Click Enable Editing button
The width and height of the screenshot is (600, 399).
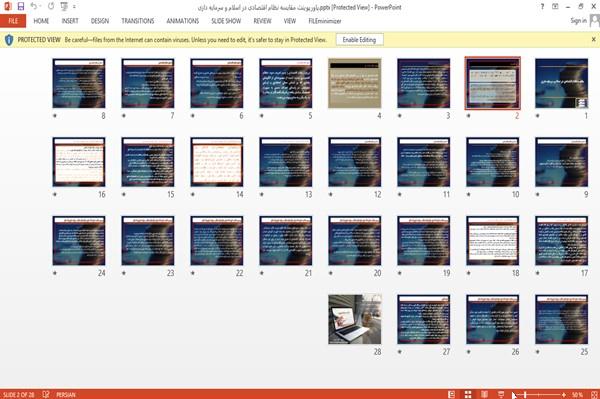coord(359,40)
